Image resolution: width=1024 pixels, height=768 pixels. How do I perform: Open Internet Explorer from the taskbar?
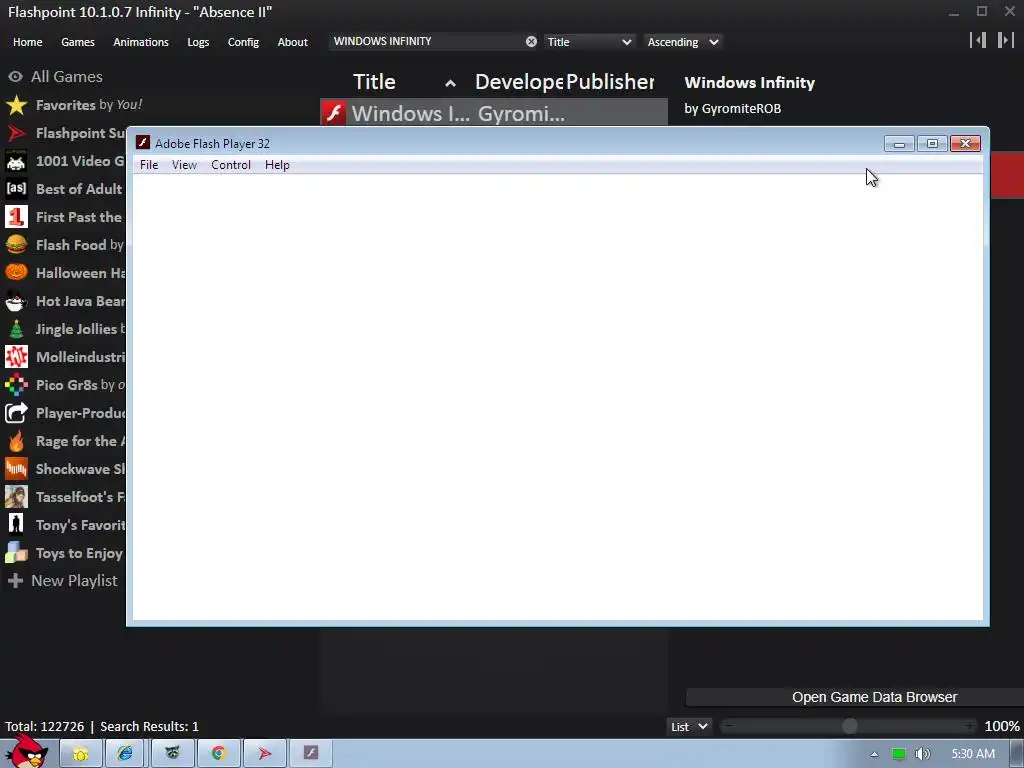click(125, 754)
